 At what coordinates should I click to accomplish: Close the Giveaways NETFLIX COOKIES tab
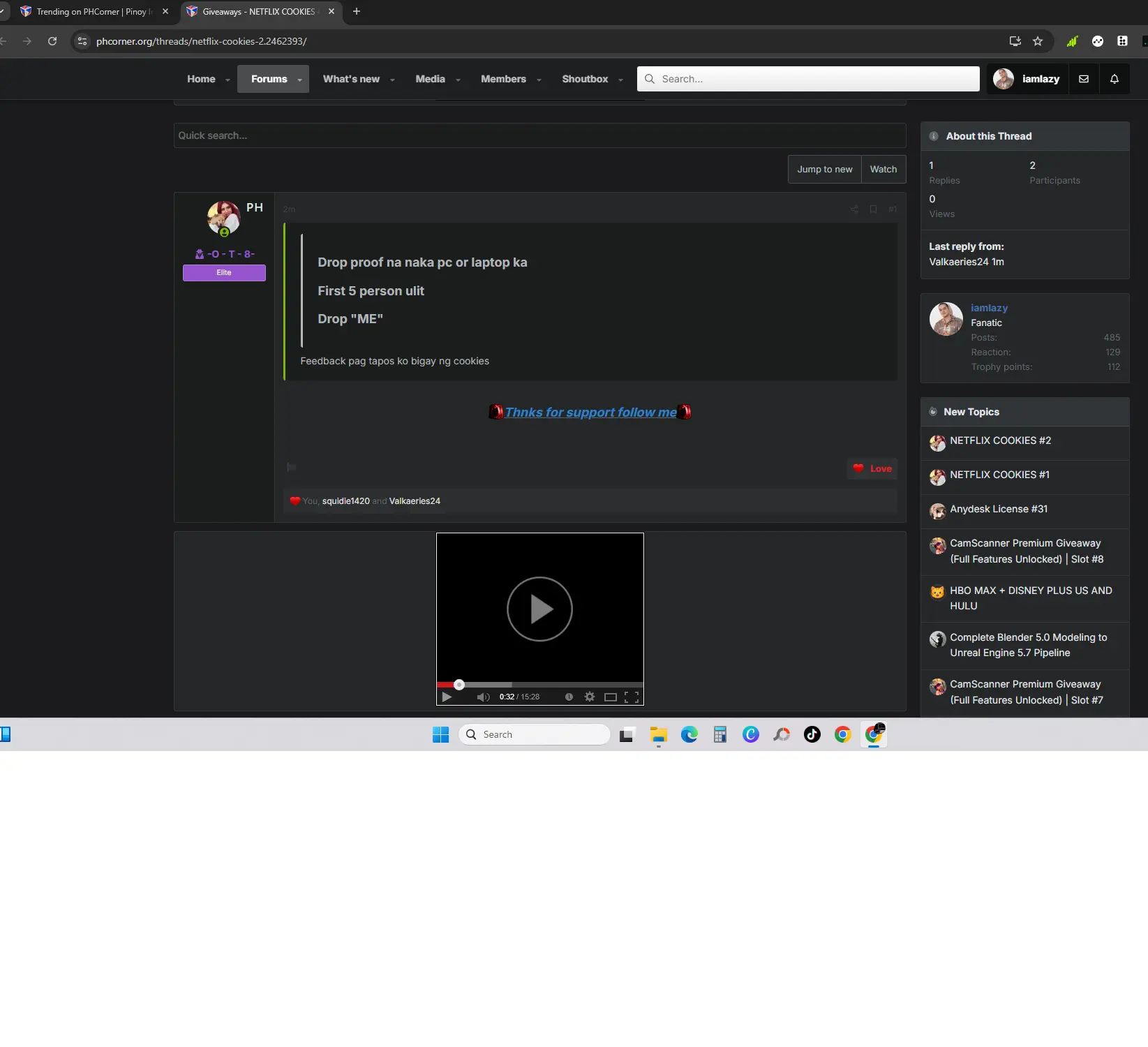pos(331,11)
